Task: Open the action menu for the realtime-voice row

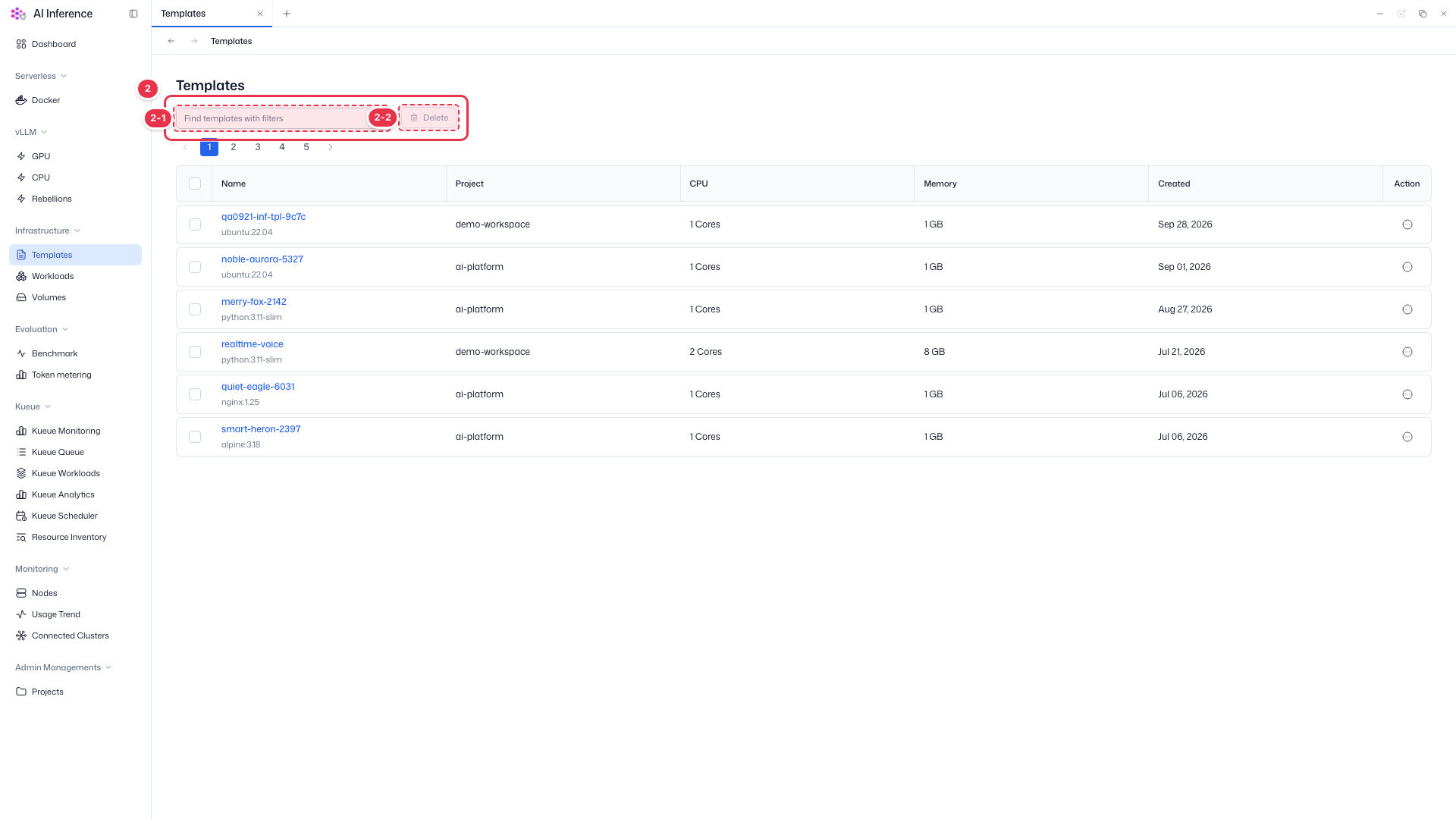Action: click(x=1407, y=352)
